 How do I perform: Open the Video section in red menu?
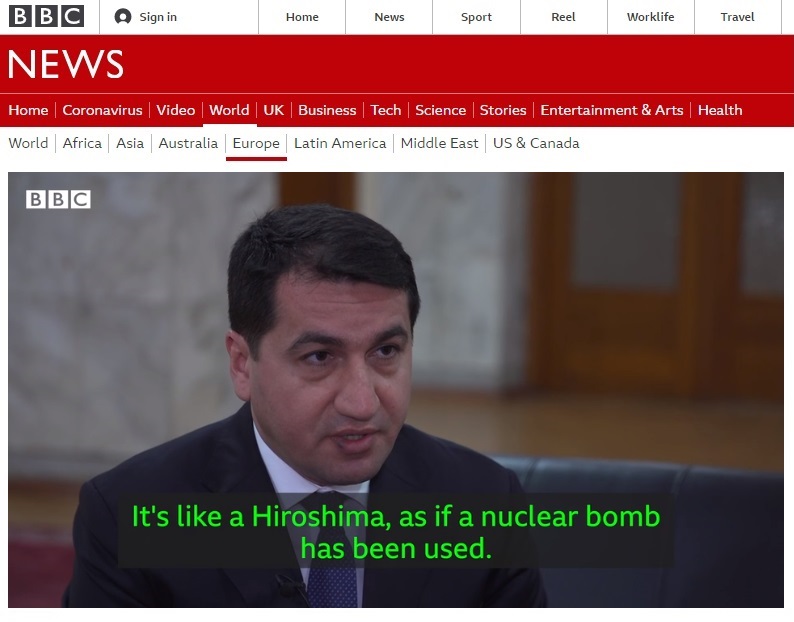click(x=175, y=110)
